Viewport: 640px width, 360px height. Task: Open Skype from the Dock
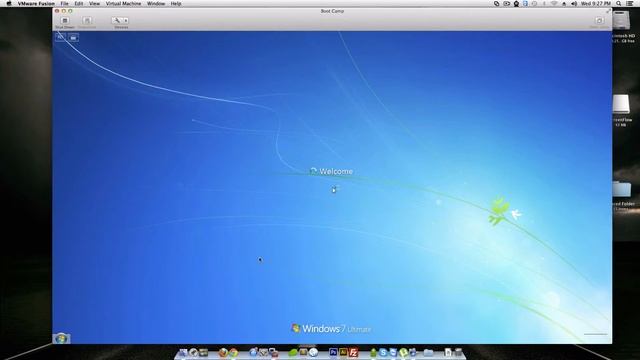tap(383, 352)
